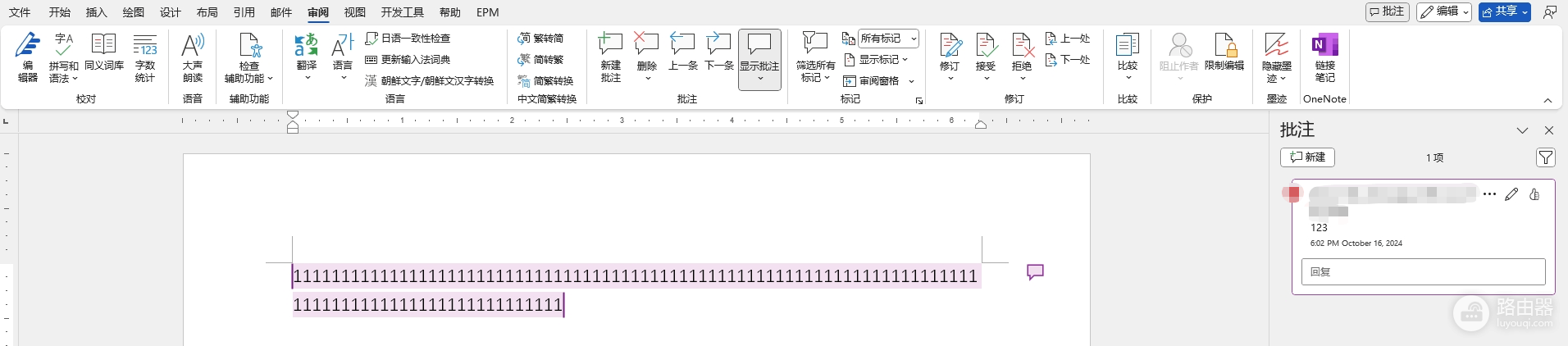Click the 批注 button in title area
Screen dimensions: 1568x346
coord(1387,11)
